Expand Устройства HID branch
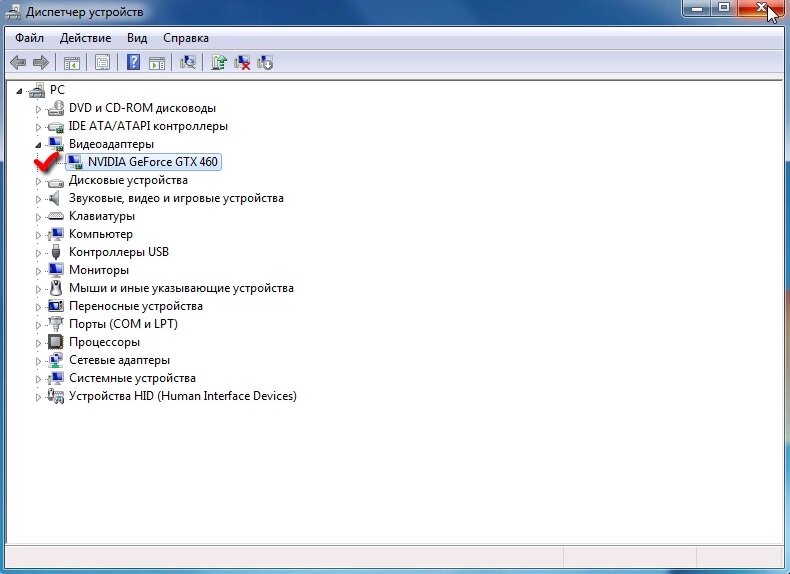The width and height of the screenshot is (790, 574). tap(38, 397)
